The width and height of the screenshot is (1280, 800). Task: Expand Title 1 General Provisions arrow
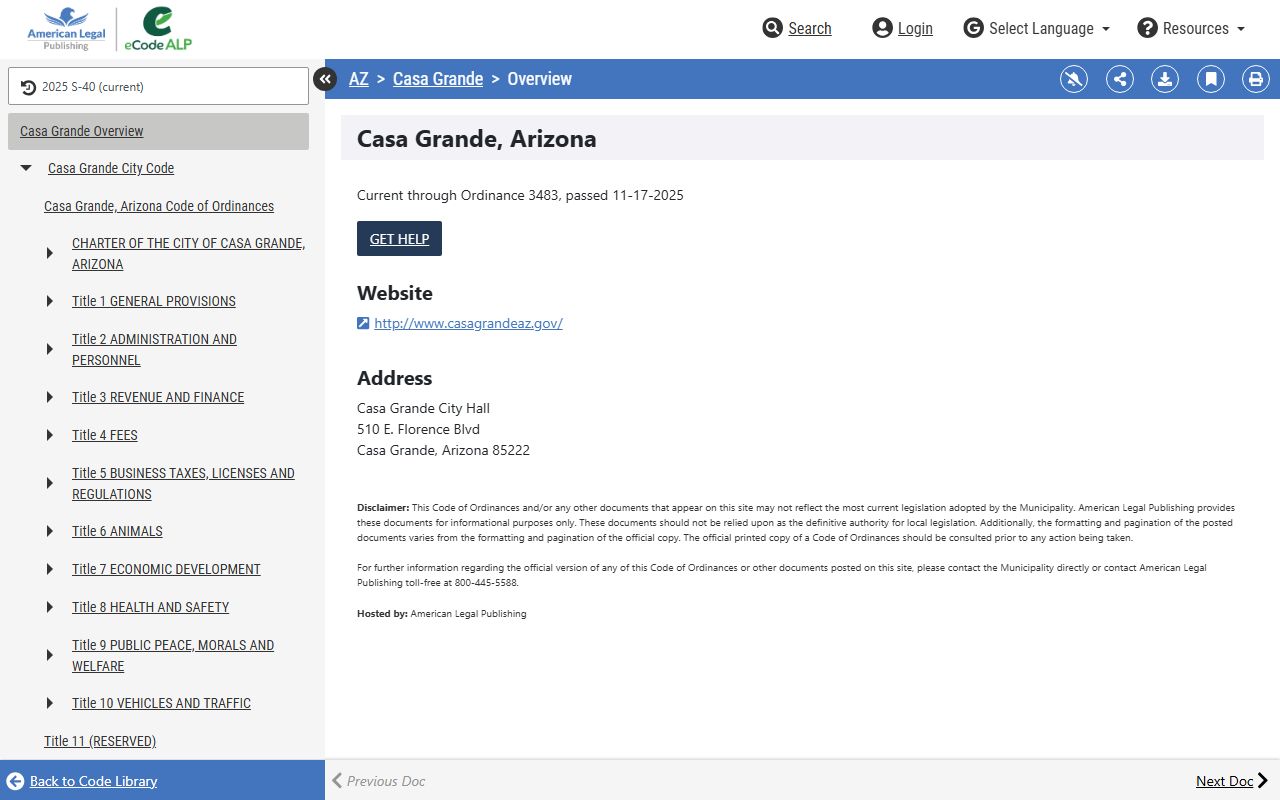point(50,301)
